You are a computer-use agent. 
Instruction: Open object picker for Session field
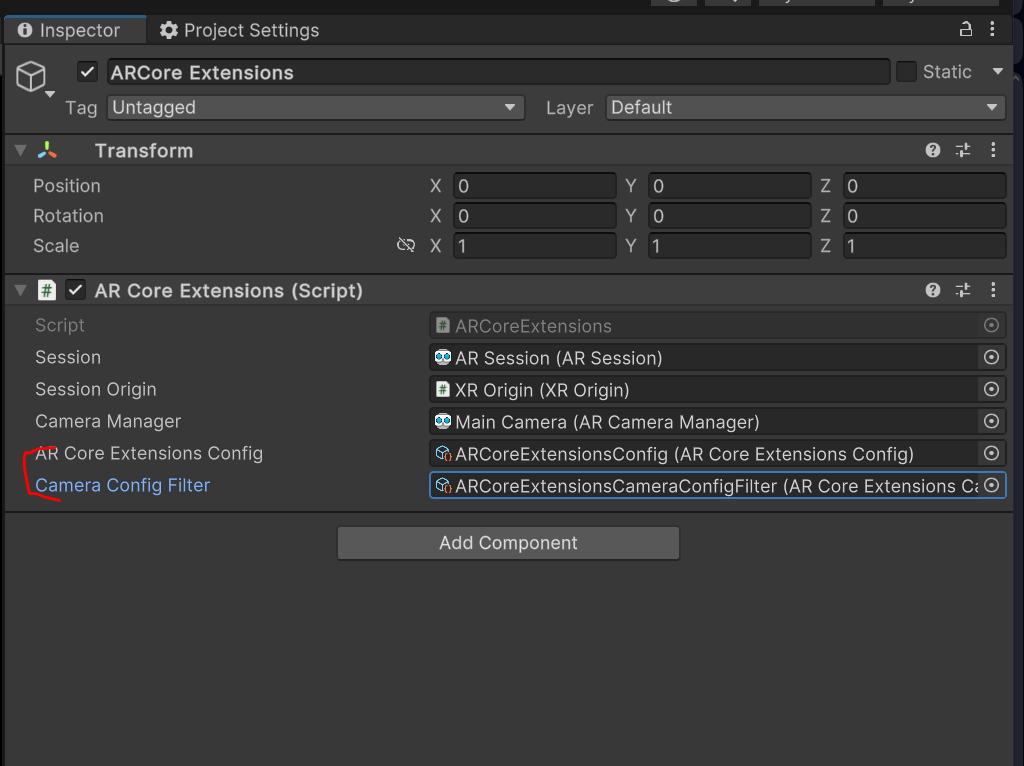[991, 357]
